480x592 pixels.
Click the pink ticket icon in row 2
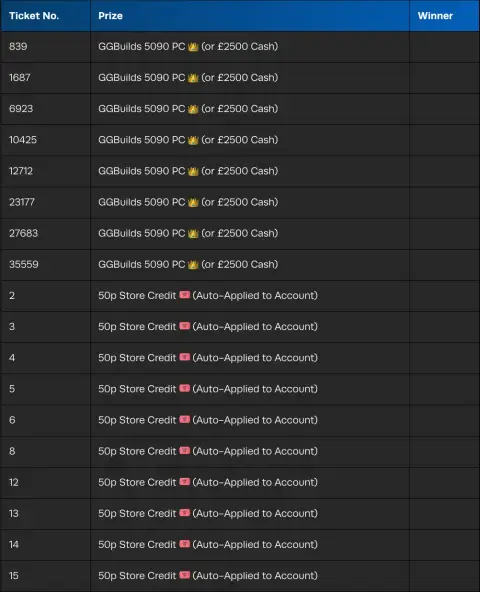[x=185, y=294]
